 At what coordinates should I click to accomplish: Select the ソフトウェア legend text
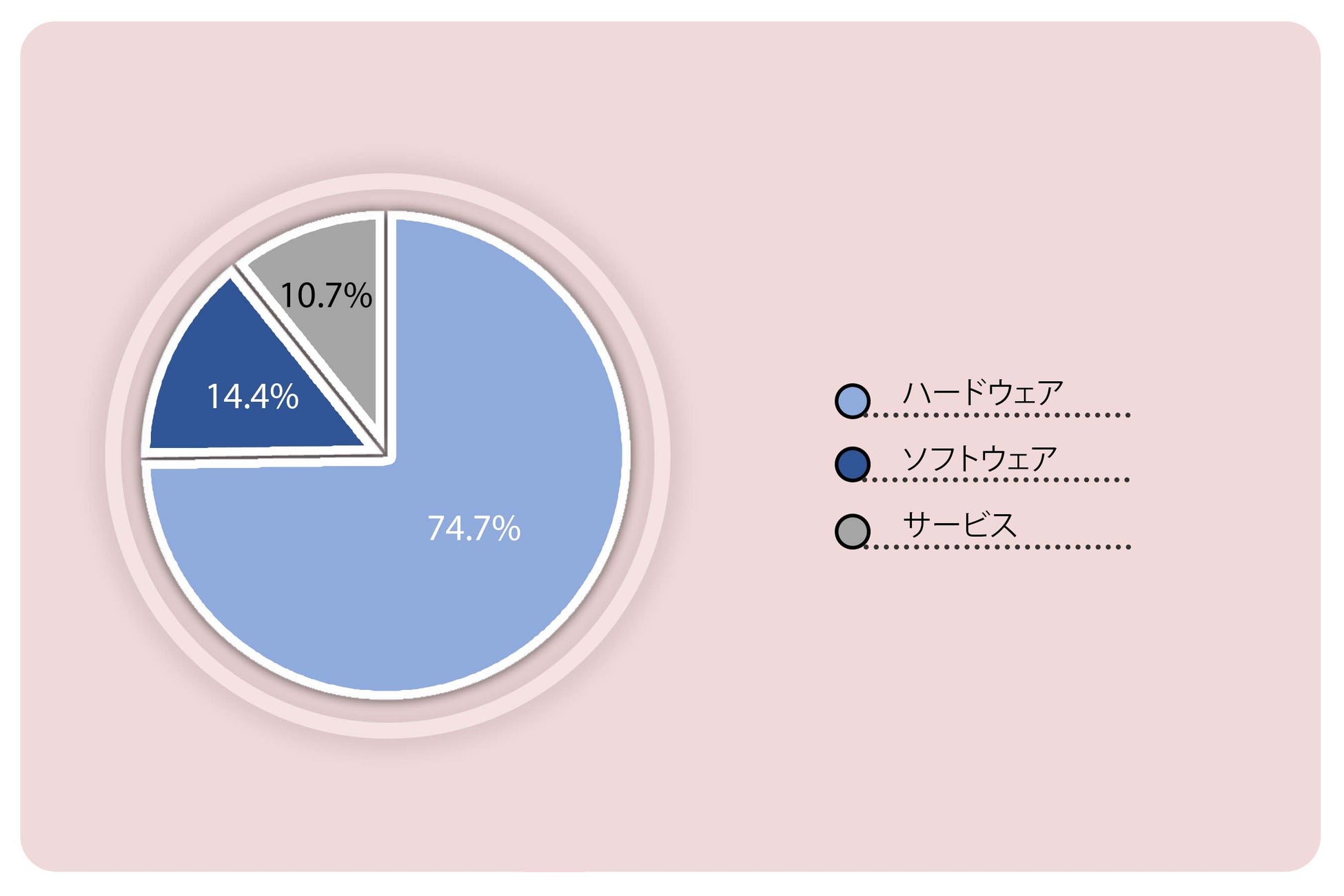[x=979, y=459]
